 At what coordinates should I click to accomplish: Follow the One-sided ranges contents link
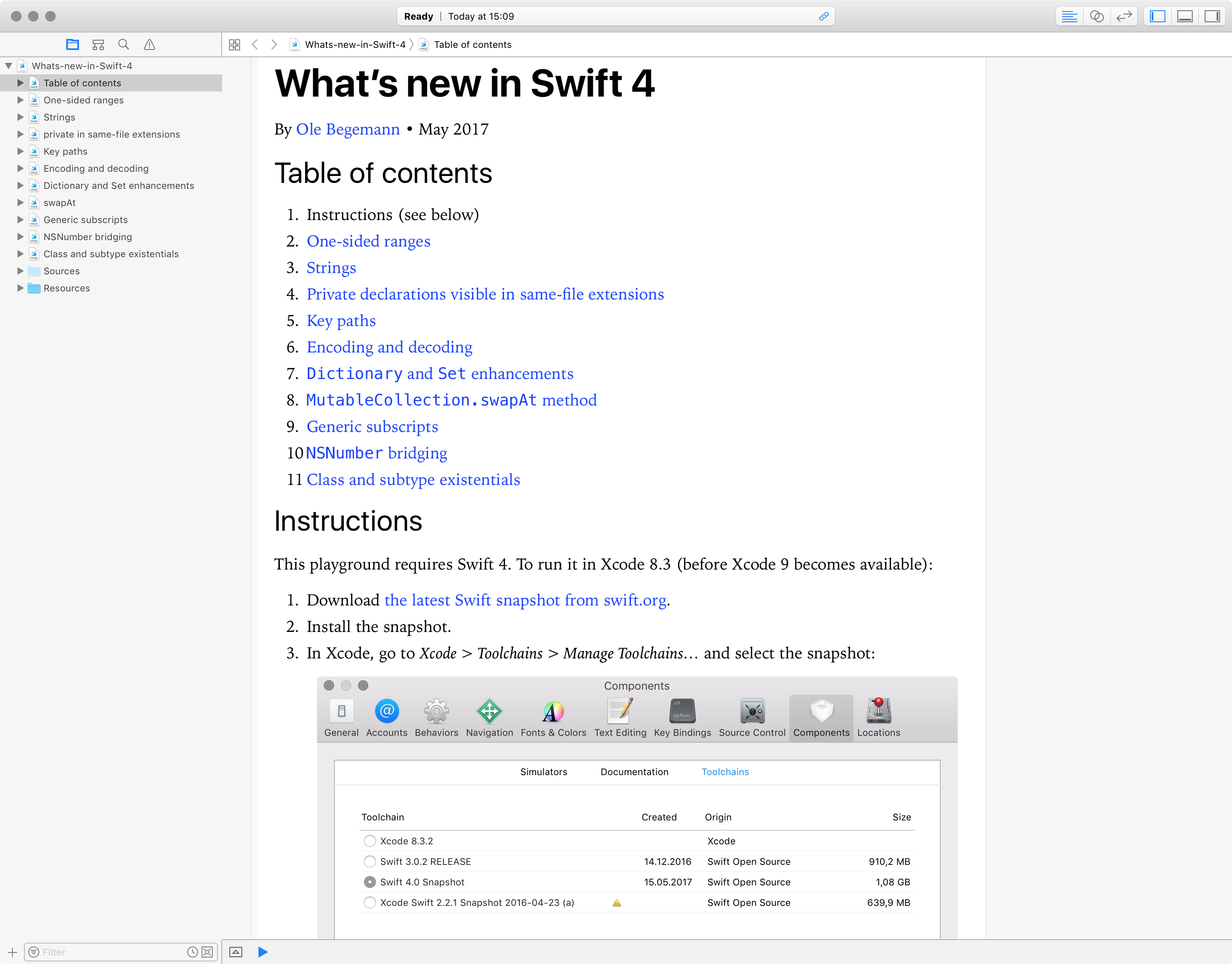[368, 241]
